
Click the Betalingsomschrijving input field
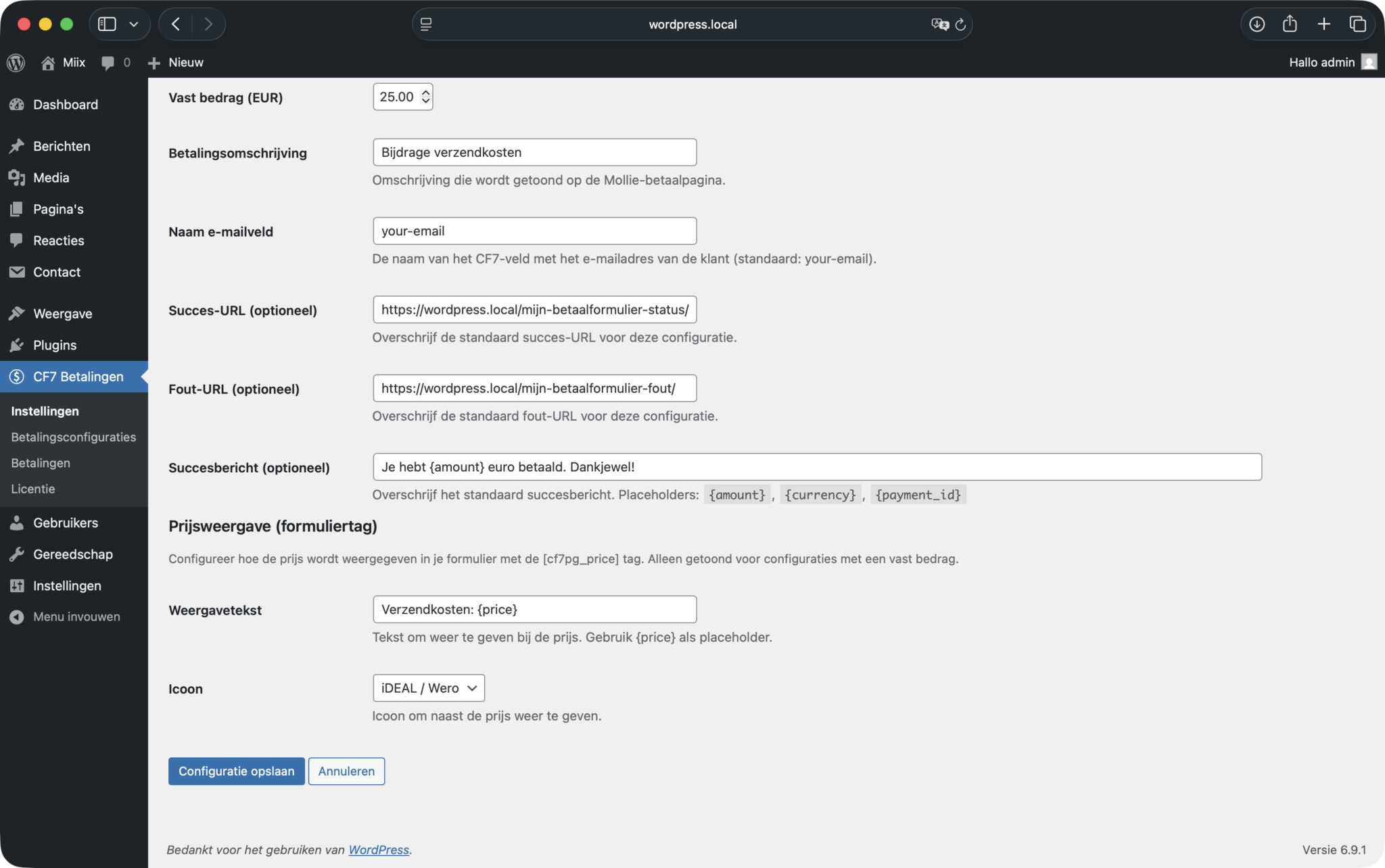[x=534, y=152]
